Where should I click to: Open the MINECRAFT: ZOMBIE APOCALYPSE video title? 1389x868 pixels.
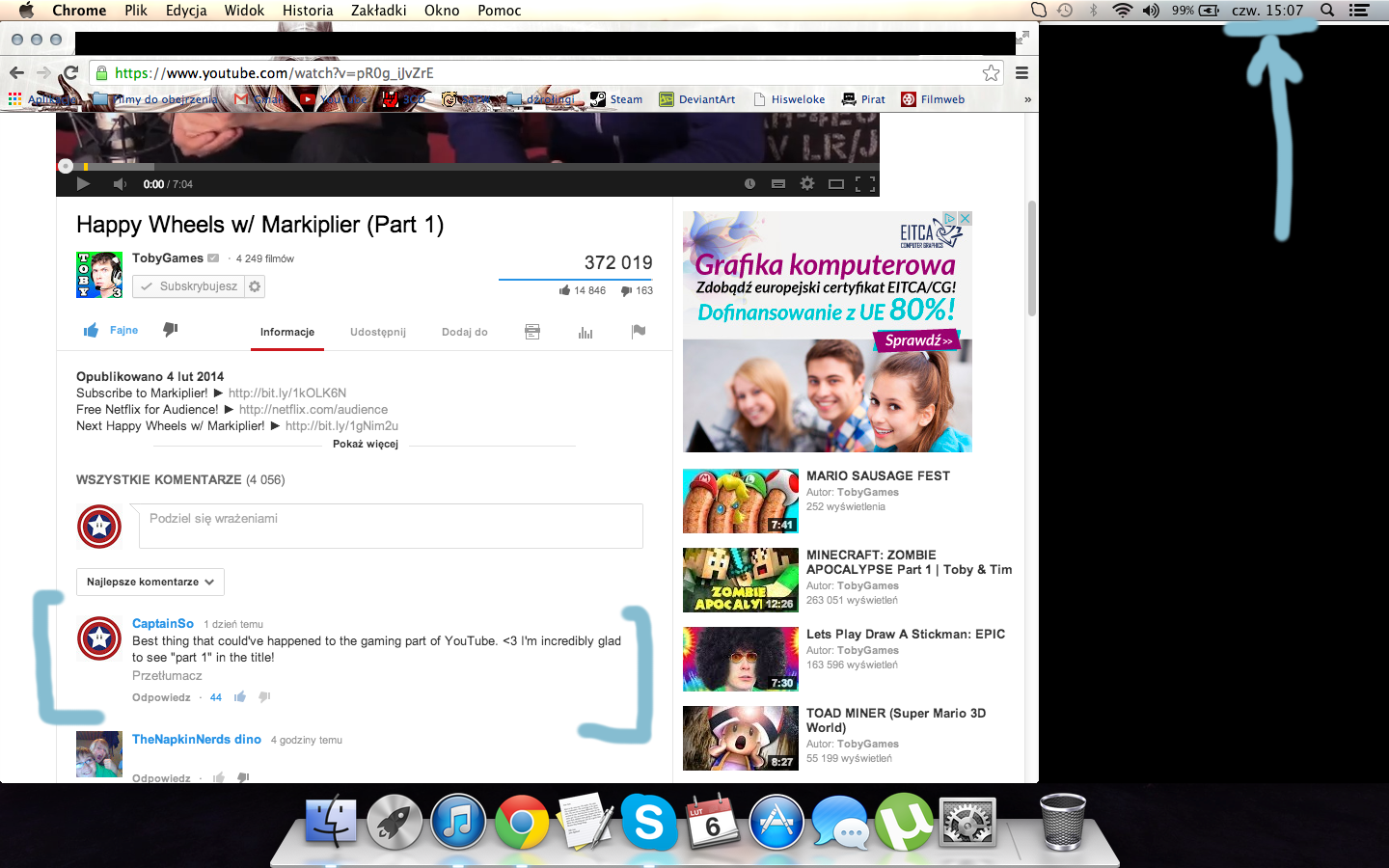coord(910,562)
